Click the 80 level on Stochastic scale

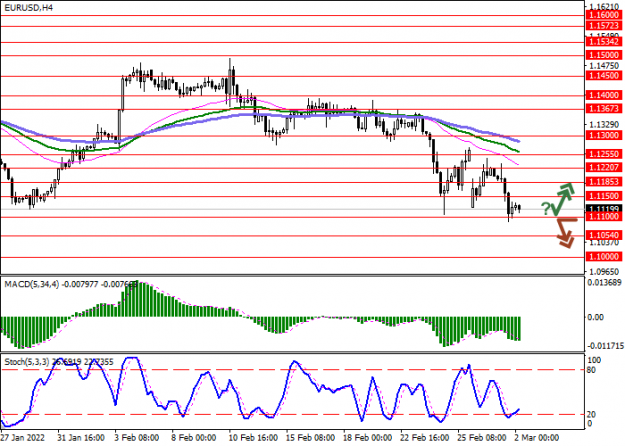click(x=592, y=370)
